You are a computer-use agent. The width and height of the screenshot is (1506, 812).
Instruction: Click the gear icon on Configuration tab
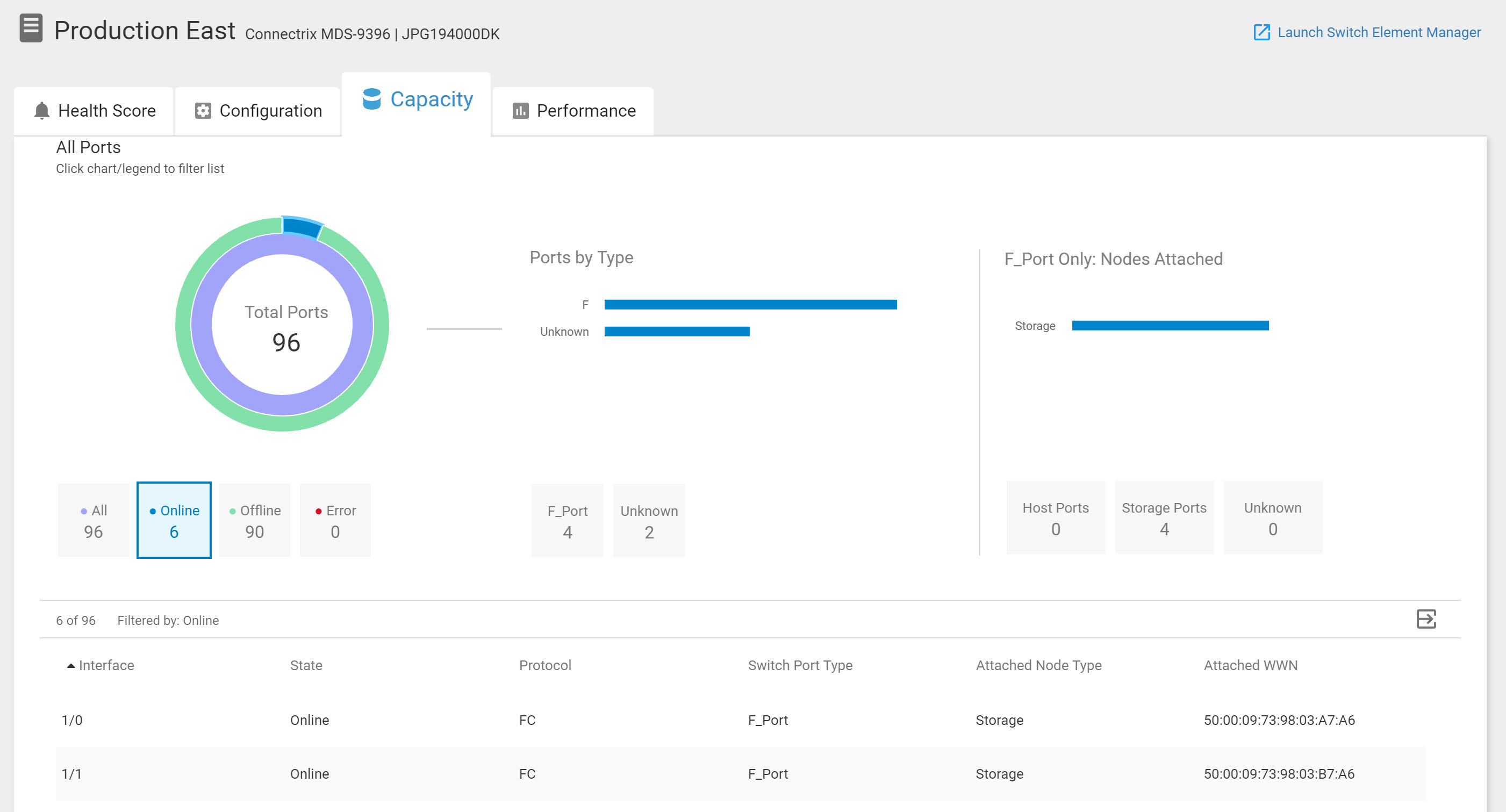click(203, 111)
